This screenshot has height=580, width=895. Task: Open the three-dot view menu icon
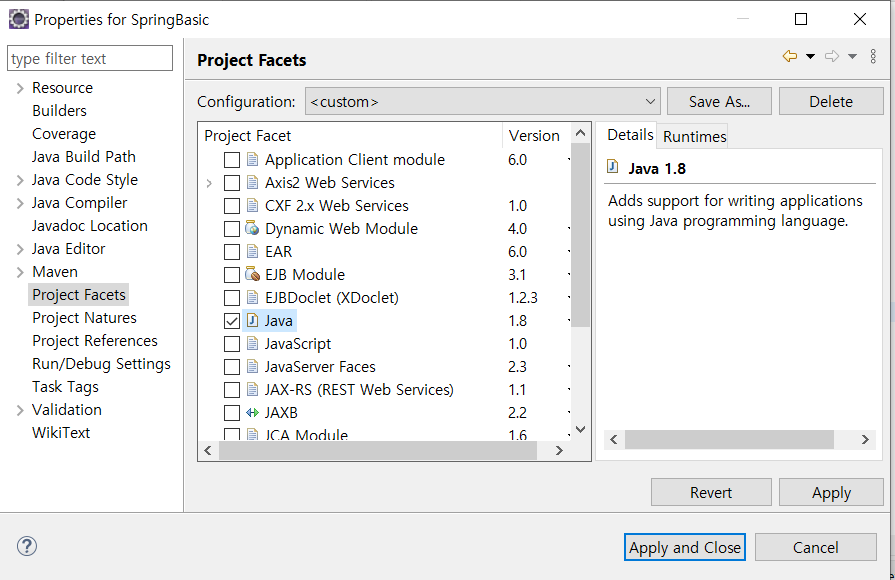(873, 56)
